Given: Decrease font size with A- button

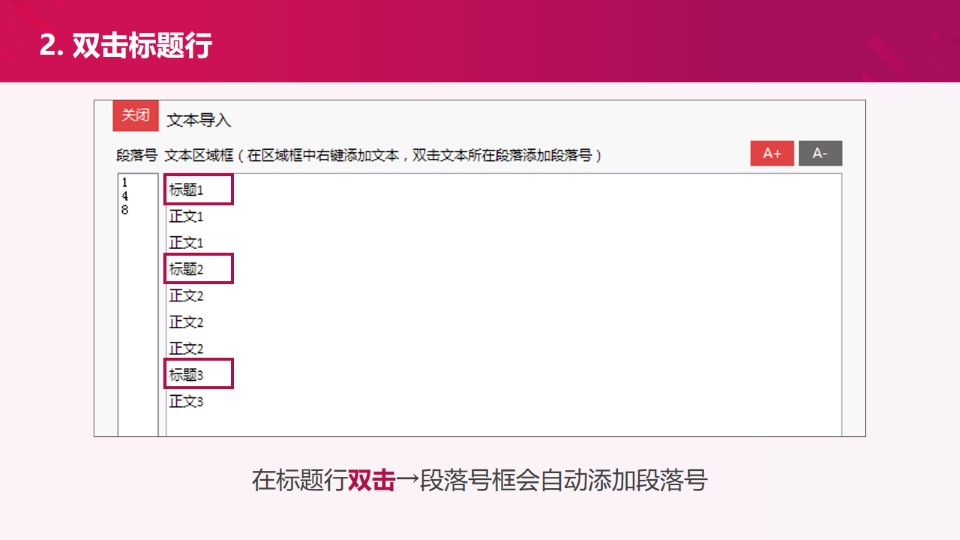Looking at the screenshot, I should [x=820, y=153].
